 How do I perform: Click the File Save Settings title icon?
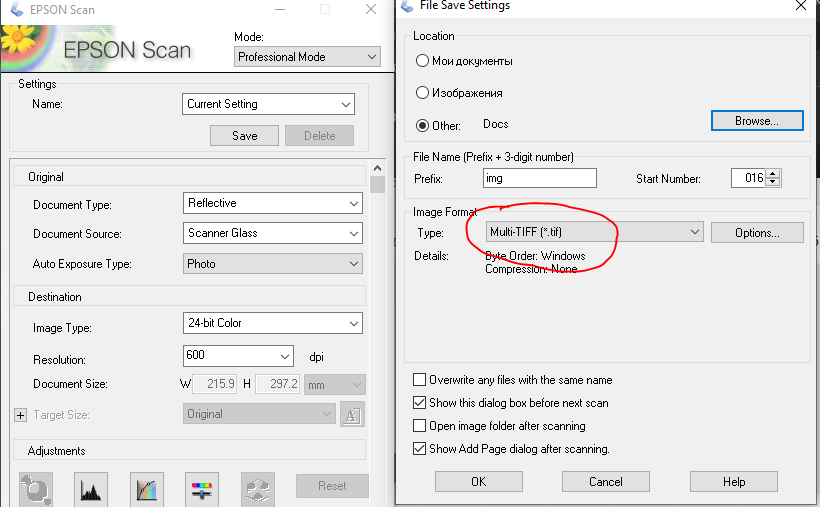pyautogui.click(x=407, y=6)
